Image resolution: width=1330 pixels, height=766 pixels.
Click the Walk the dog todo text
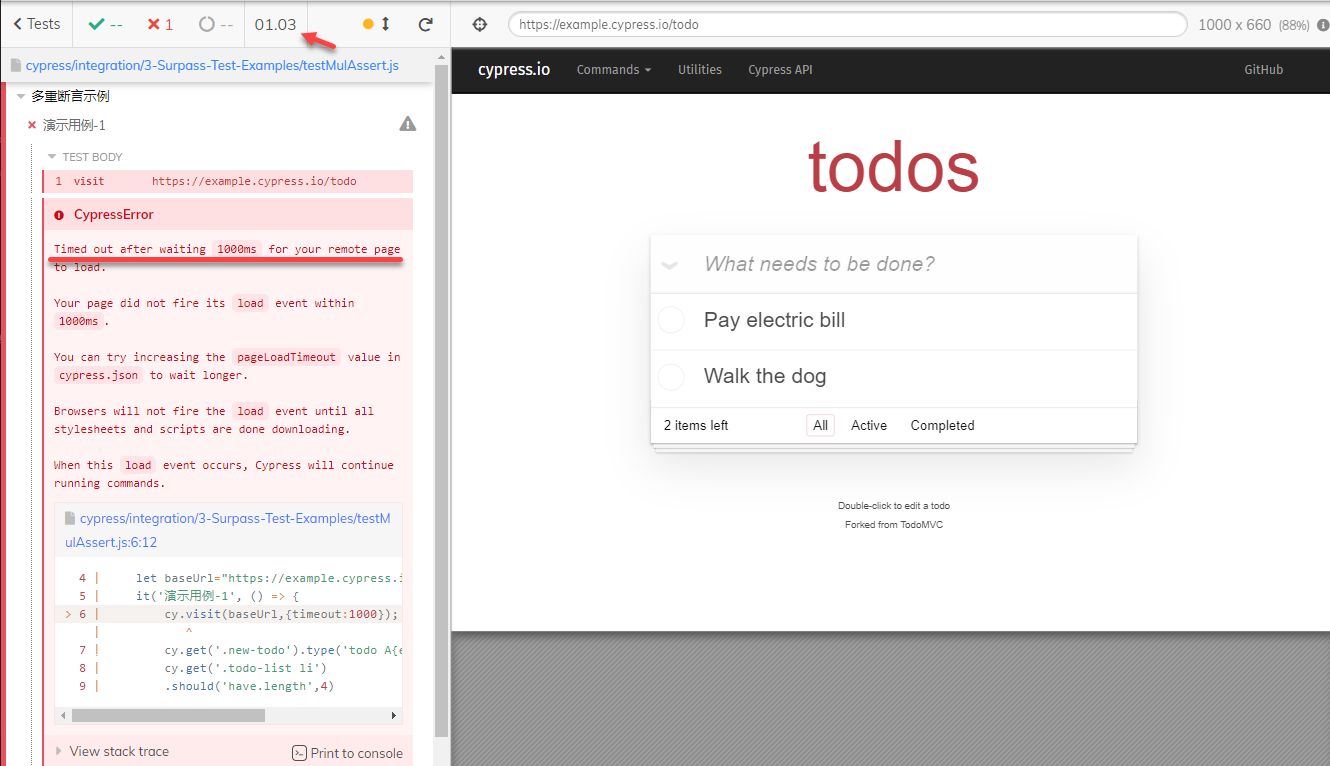[x=765, y=377]
